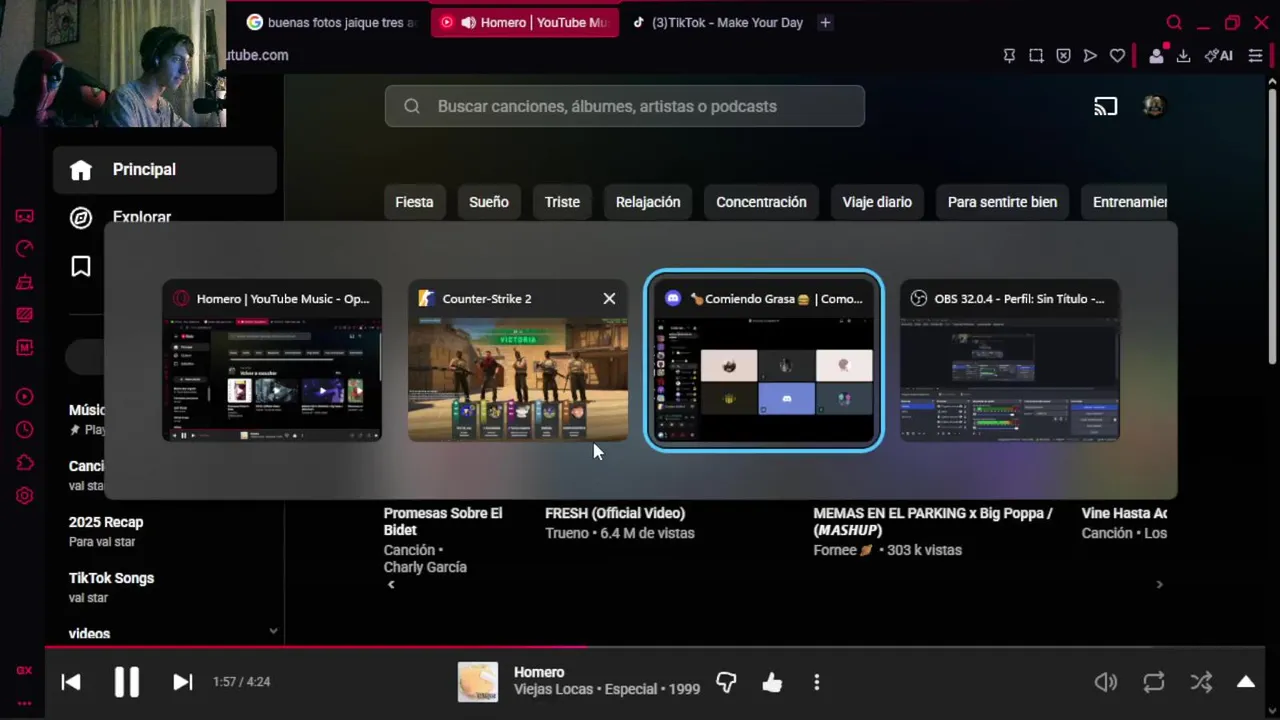The width and height of the screenshot is (1280, 720).
Task: Open GX Control speedometer sidebar icon
Action: pyautogui.click(x=25, y=249)
